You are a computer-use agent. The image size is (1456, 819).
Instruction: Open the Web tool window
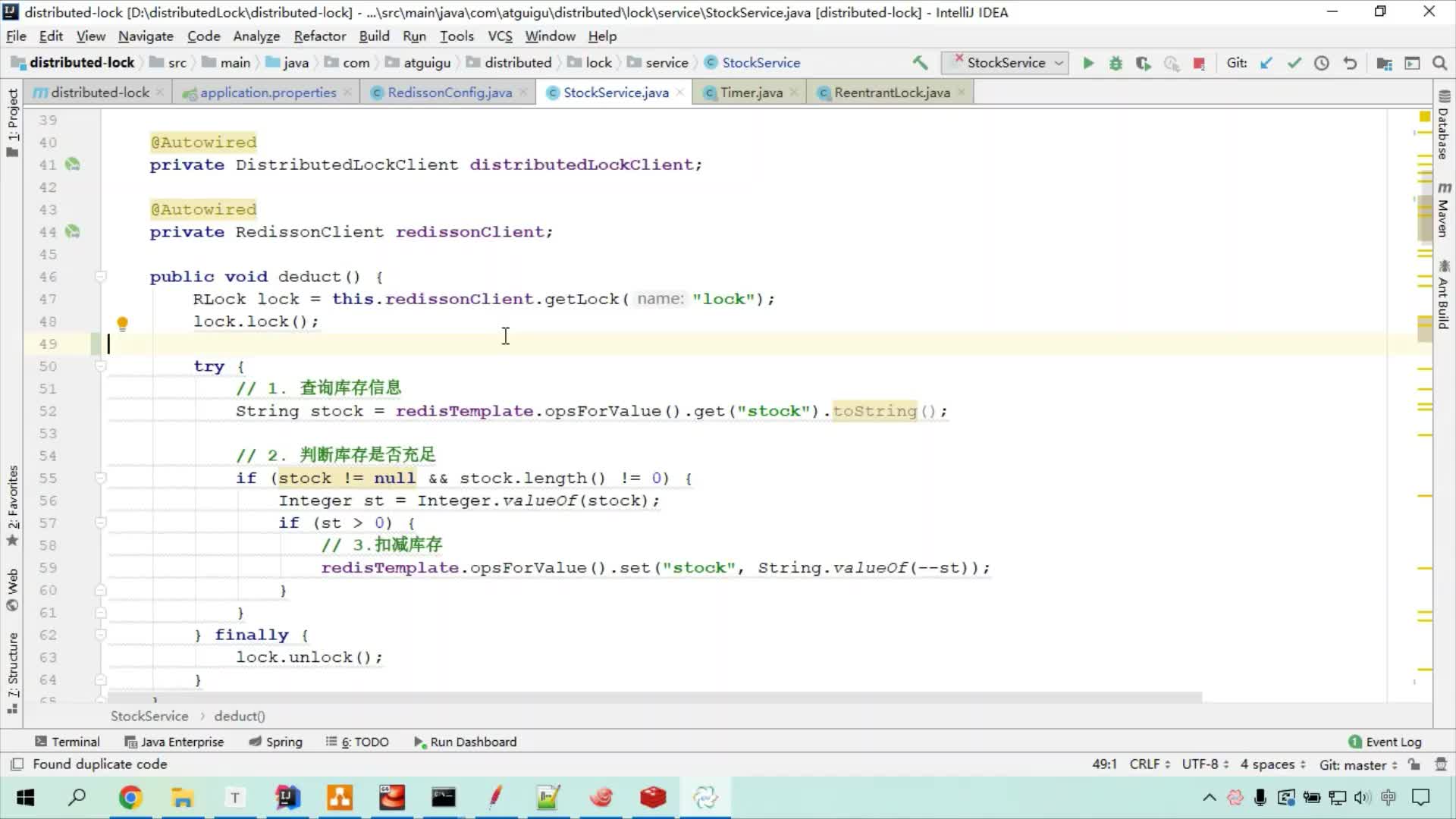(12, 589)
